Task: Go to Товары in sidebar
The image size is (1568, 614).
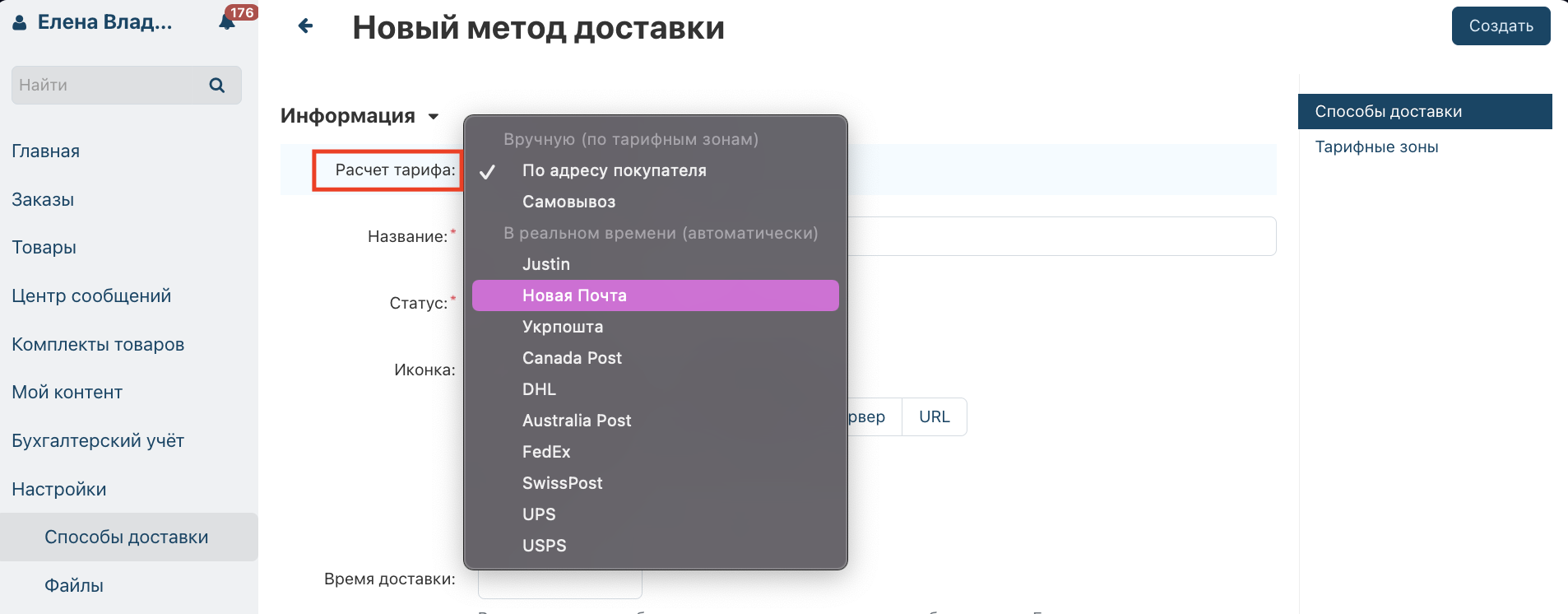Action: pos(44,248)
